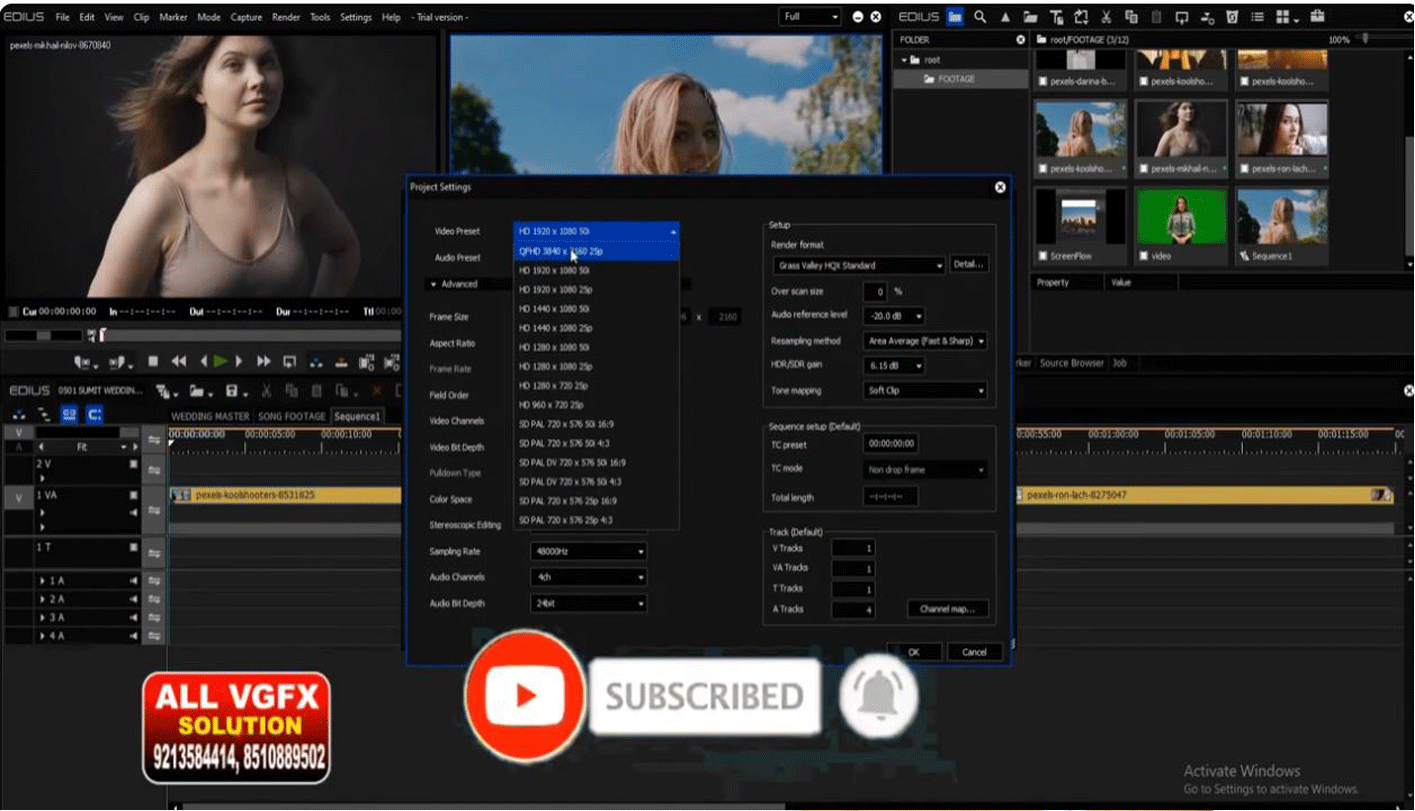Click the Channel map... button

click(x=948, y=609)
